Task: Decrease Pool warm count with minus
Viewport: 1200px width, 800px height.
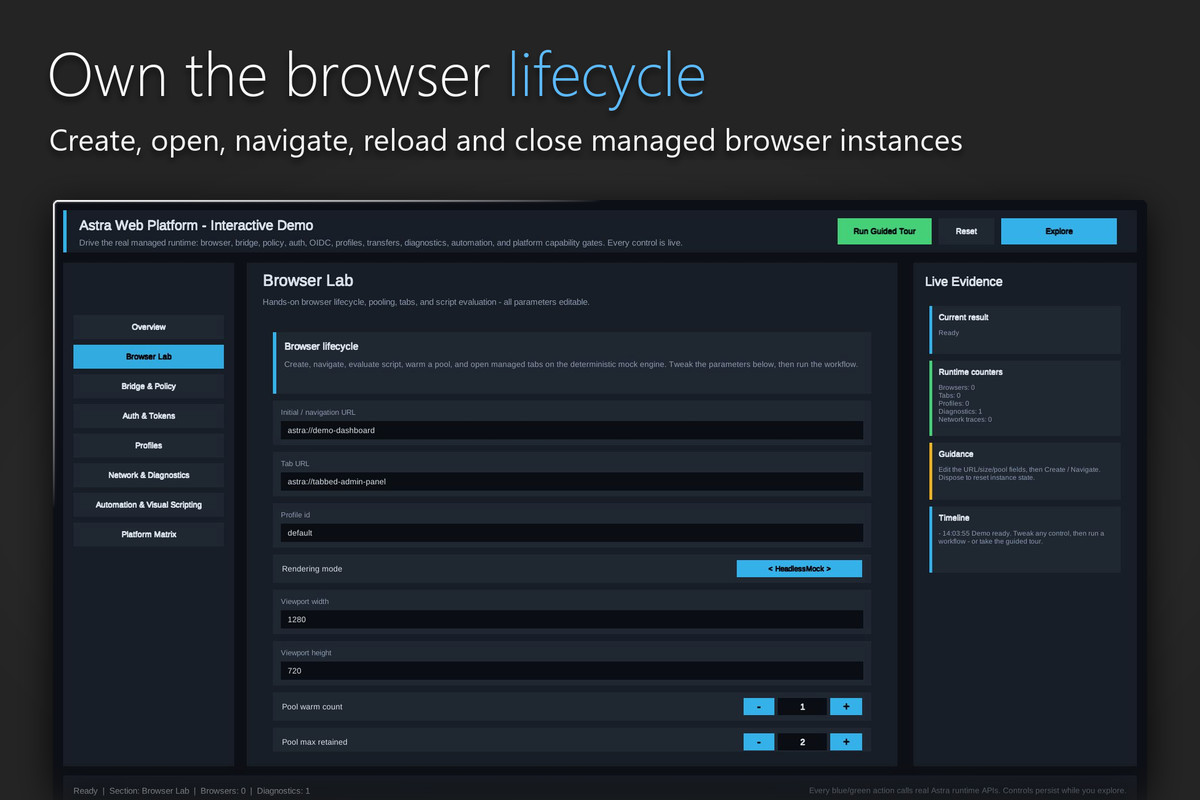Action: pyautogui.click(x=759, y=707)
